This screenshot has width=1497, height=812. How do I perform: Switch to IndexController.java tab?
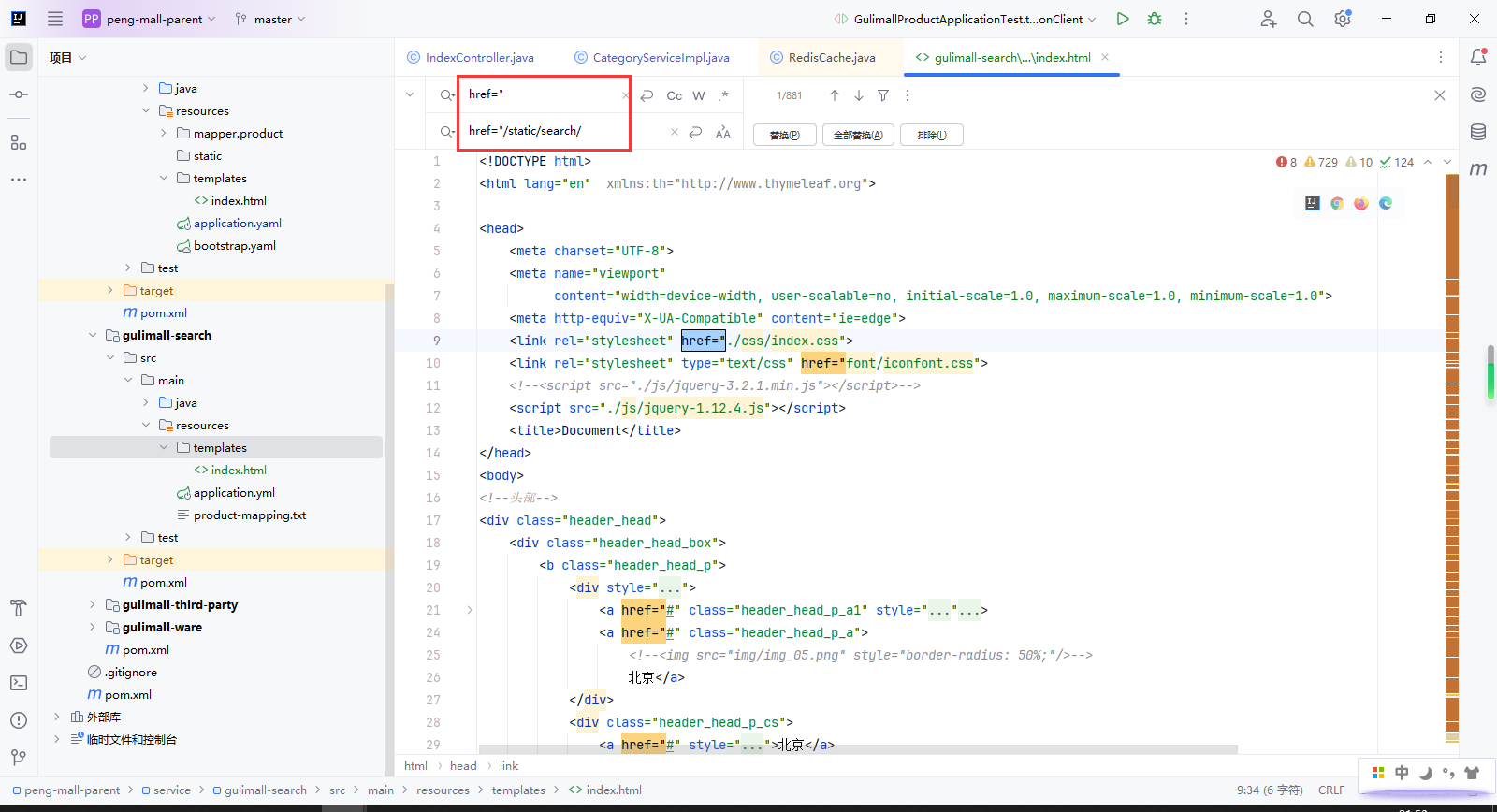(471, 57)
